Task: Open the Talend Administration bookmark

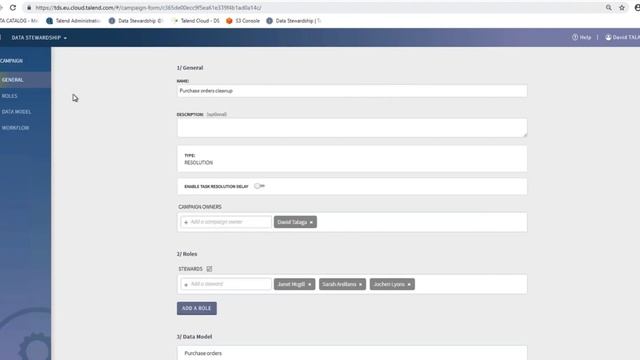Action: point(73,21)
